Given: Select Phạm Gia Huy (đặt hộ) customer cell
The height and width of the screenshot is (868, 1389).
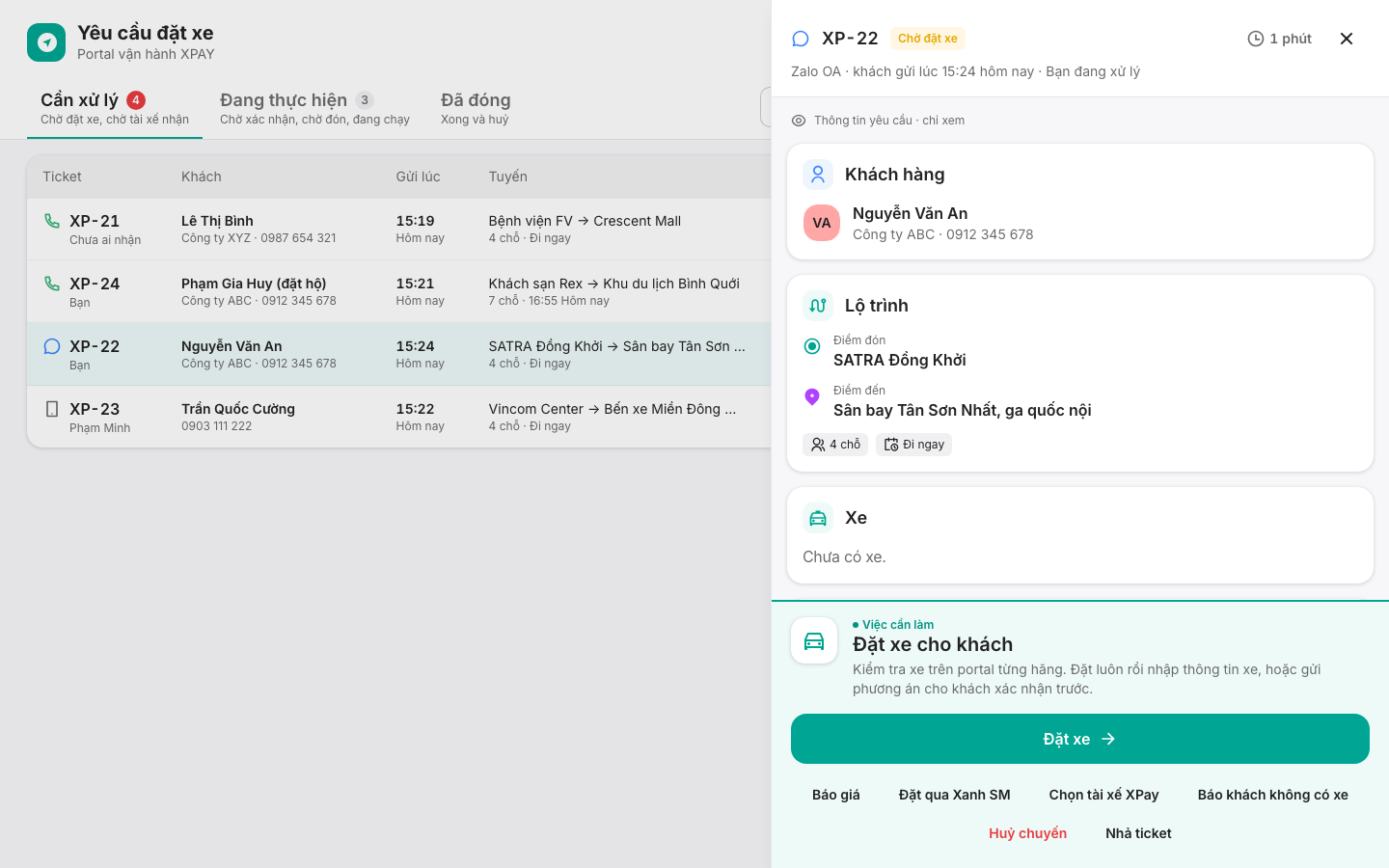Looking at the screenshot, I should (x=259, y=291).
